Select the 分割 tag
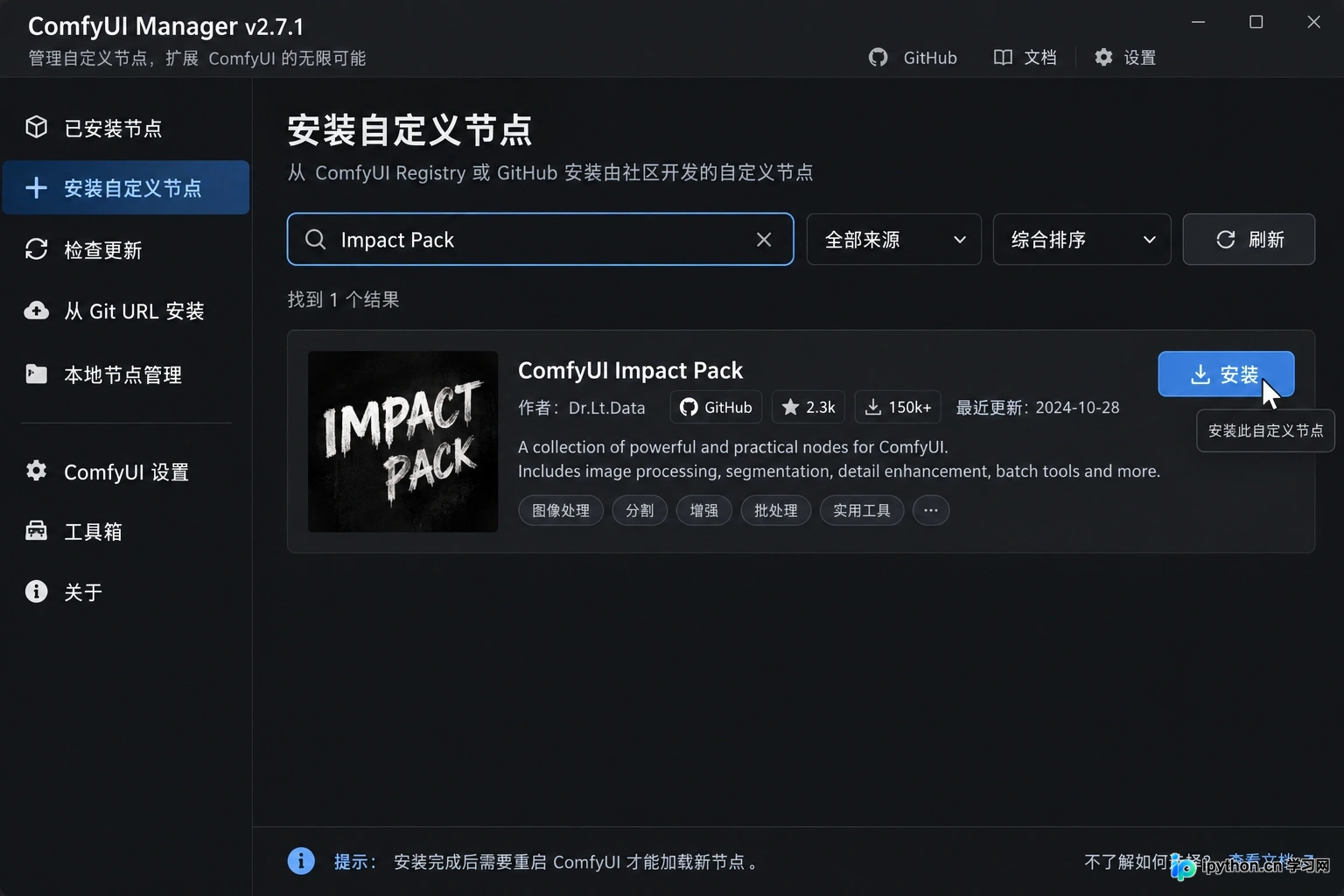Viewport: 1344px width, 896px height. [x=640, y=510]
